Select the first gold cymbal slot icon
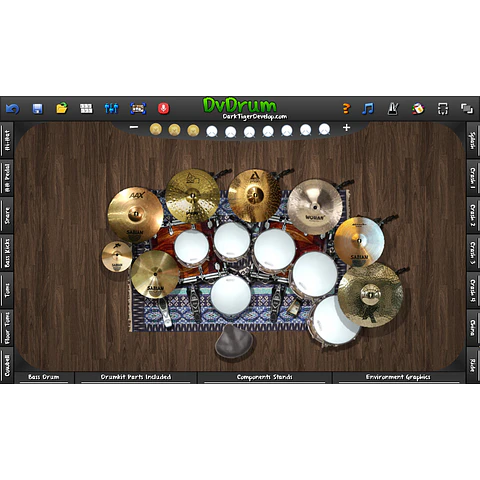The width and height of the screenshot is (480, 480). (x=156, y=129)
